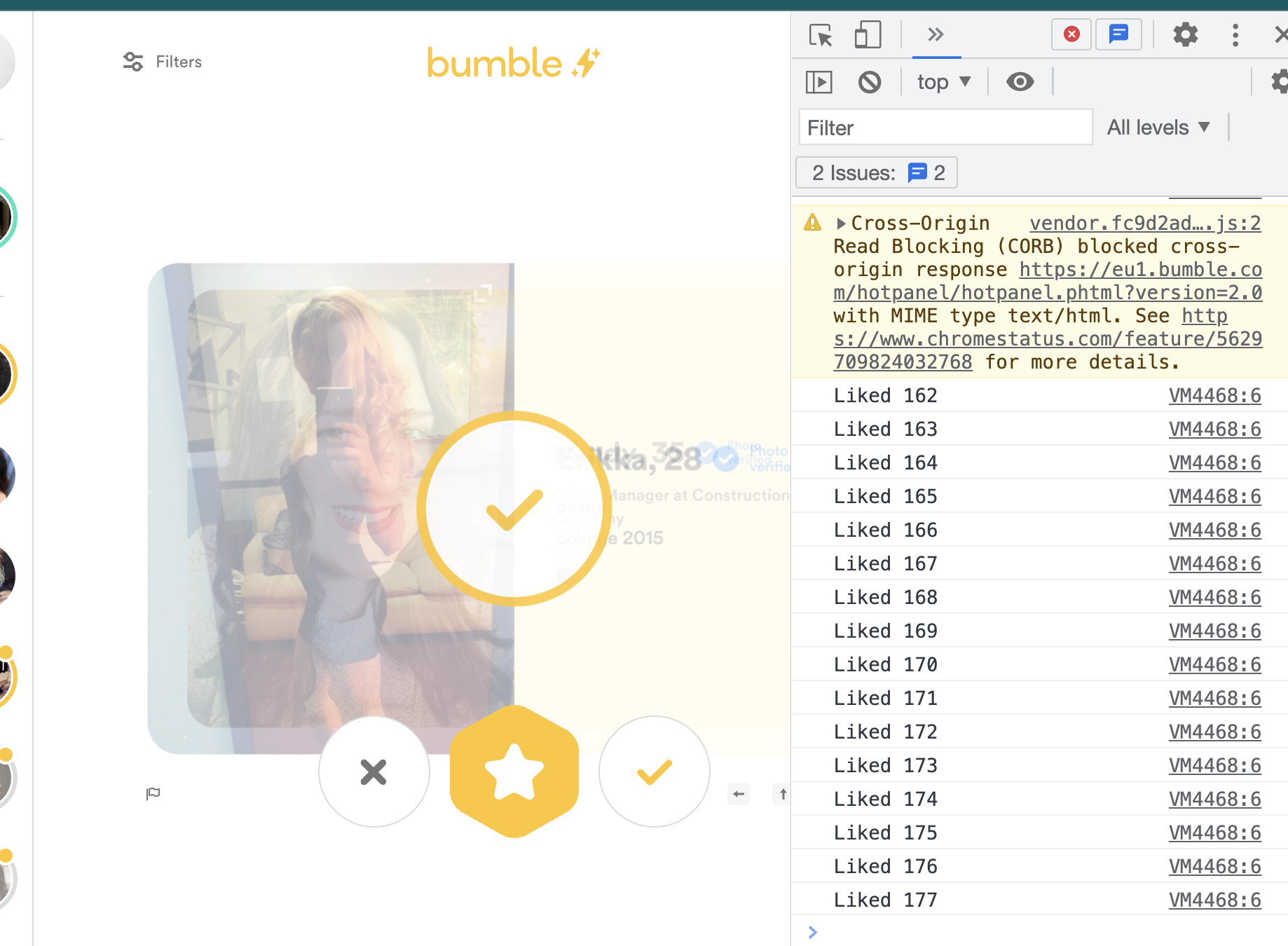Open Bumble Filters
This screenshot has width=1288, height=946.
(x=163, y=62)
